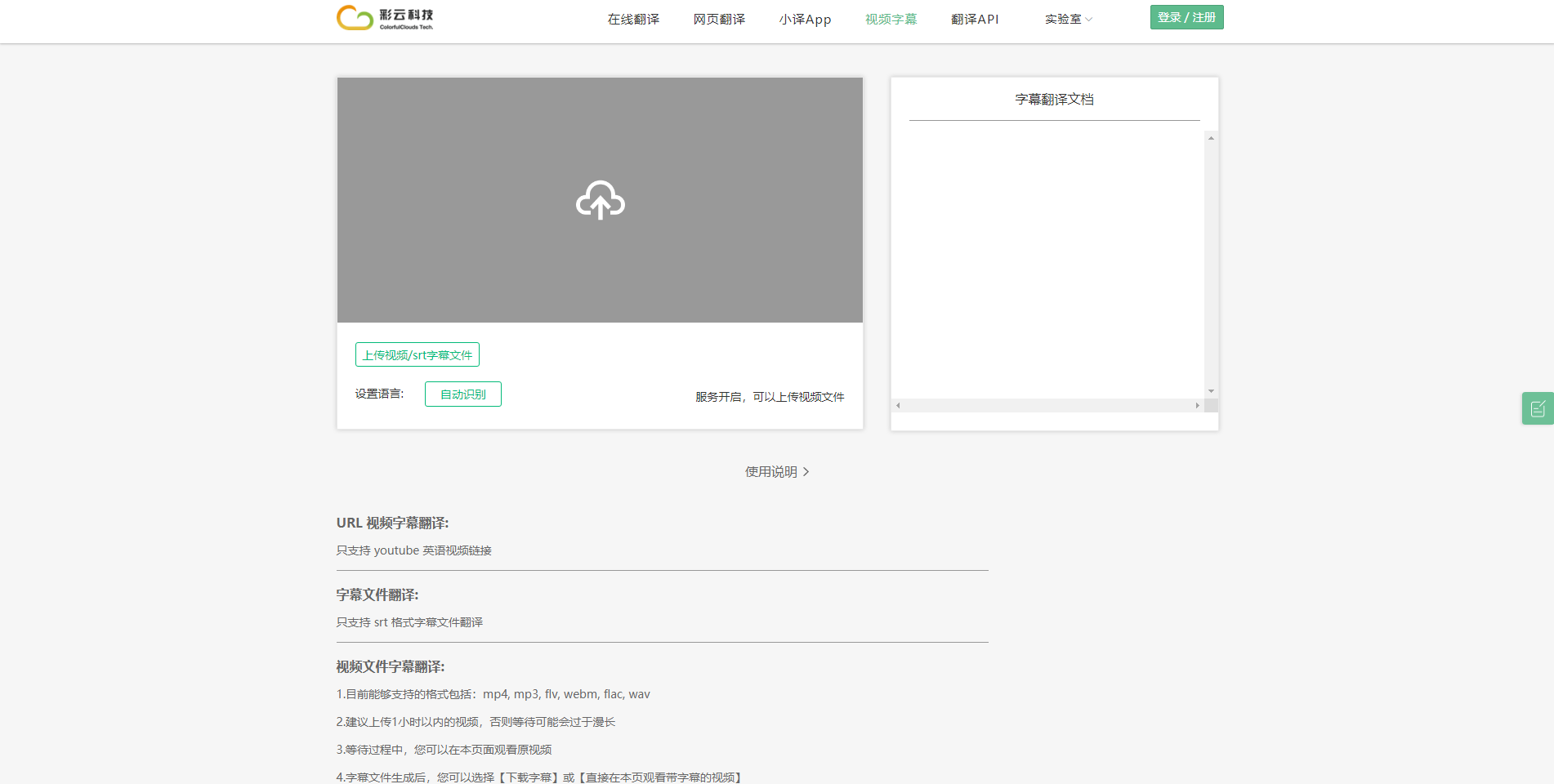
Task: Select the 视频字幕 navigation item
Action: click(x=891, y=19)
